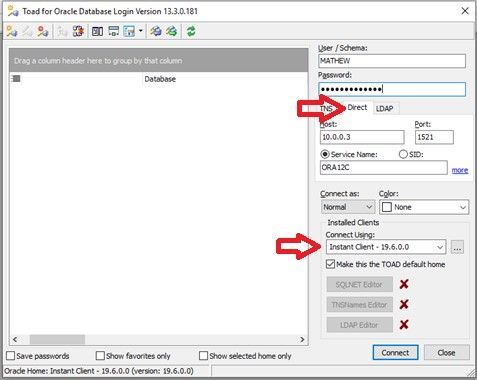Screen dimensions: 477x380
Task: Click the grid column chooser icon
Action: (x=16, y=79)
